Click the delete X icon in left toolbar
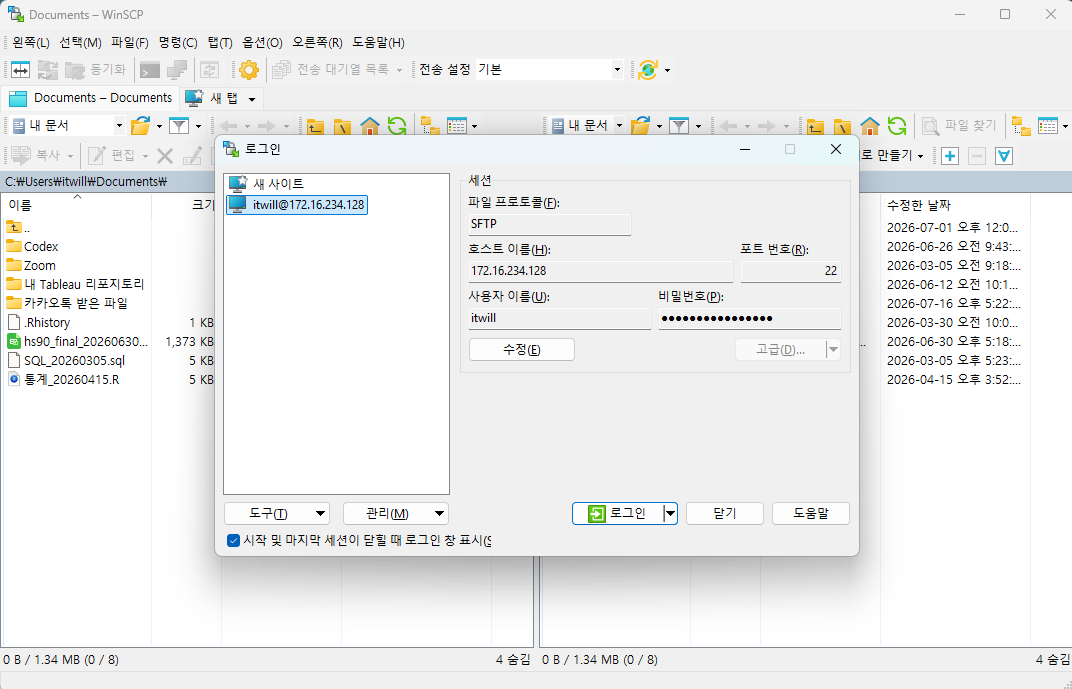Screen dimensions: 1072x689 pos(165,156)
